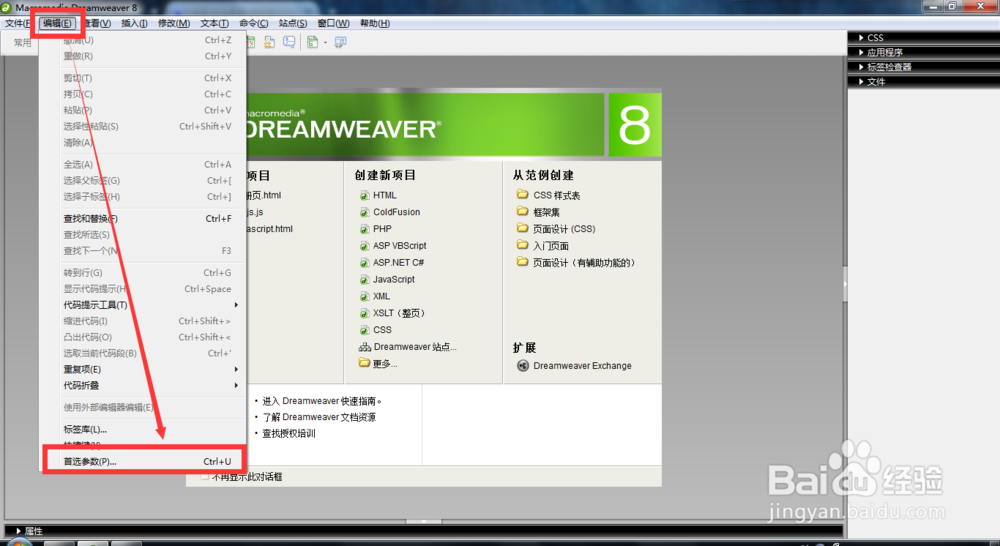1000x546 pixels.
Task: Click the 框架集 folder icon
Action: 522,211
